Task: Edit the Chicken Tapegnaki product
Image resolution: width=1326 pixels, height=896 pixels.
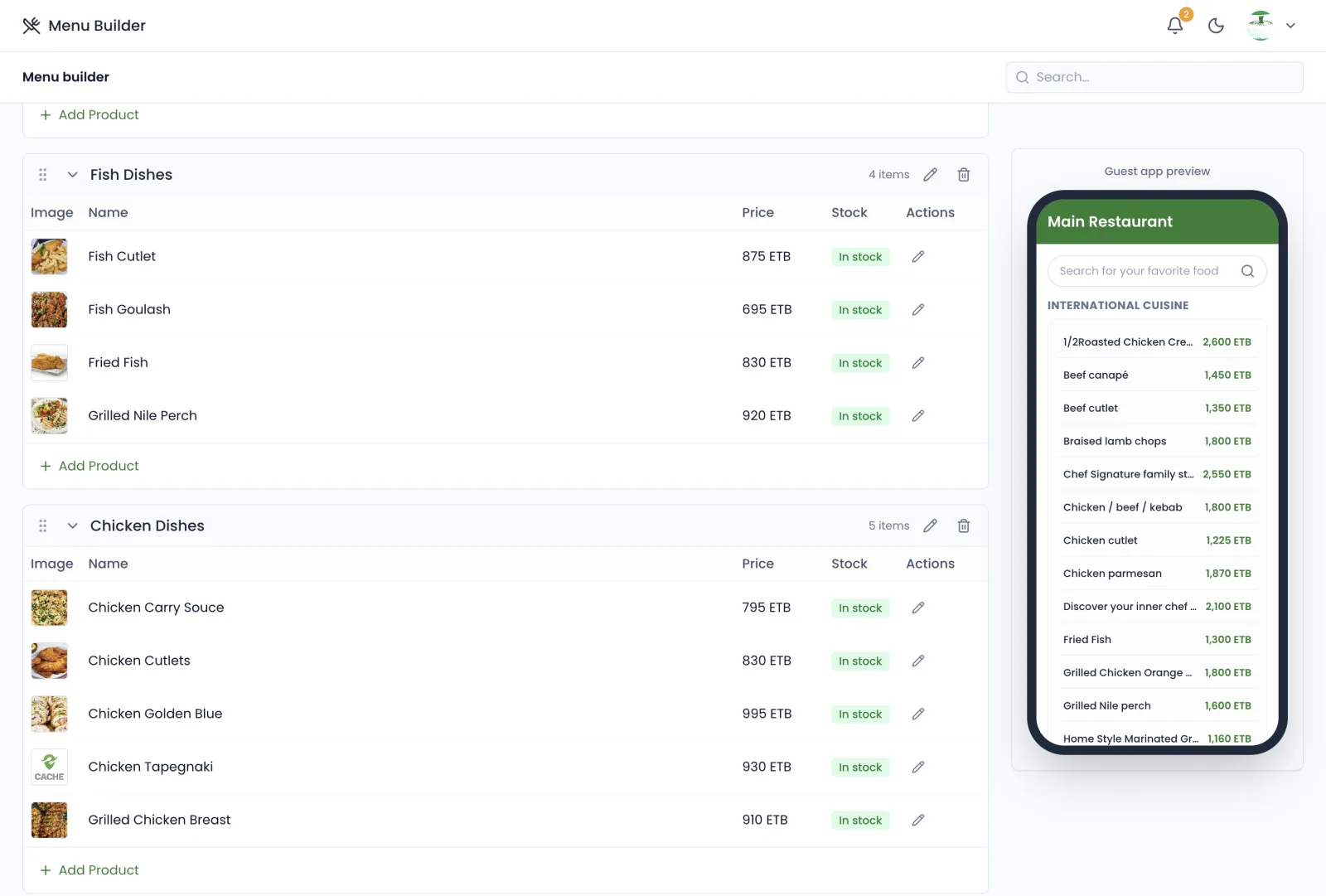Action: click(x=918, y=768)
